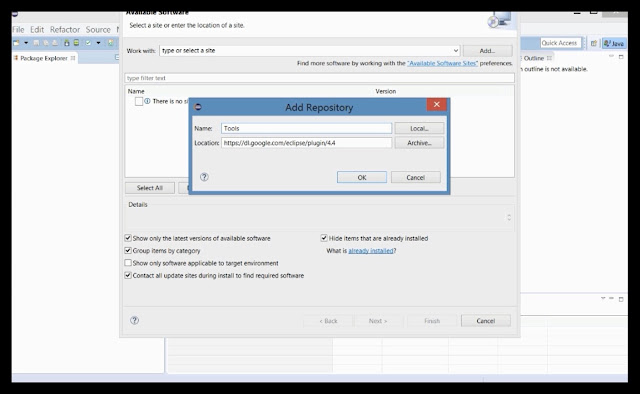Screen dimensions: 640x394
Task: Open the File menu
Action: click(x=18, y=29)
